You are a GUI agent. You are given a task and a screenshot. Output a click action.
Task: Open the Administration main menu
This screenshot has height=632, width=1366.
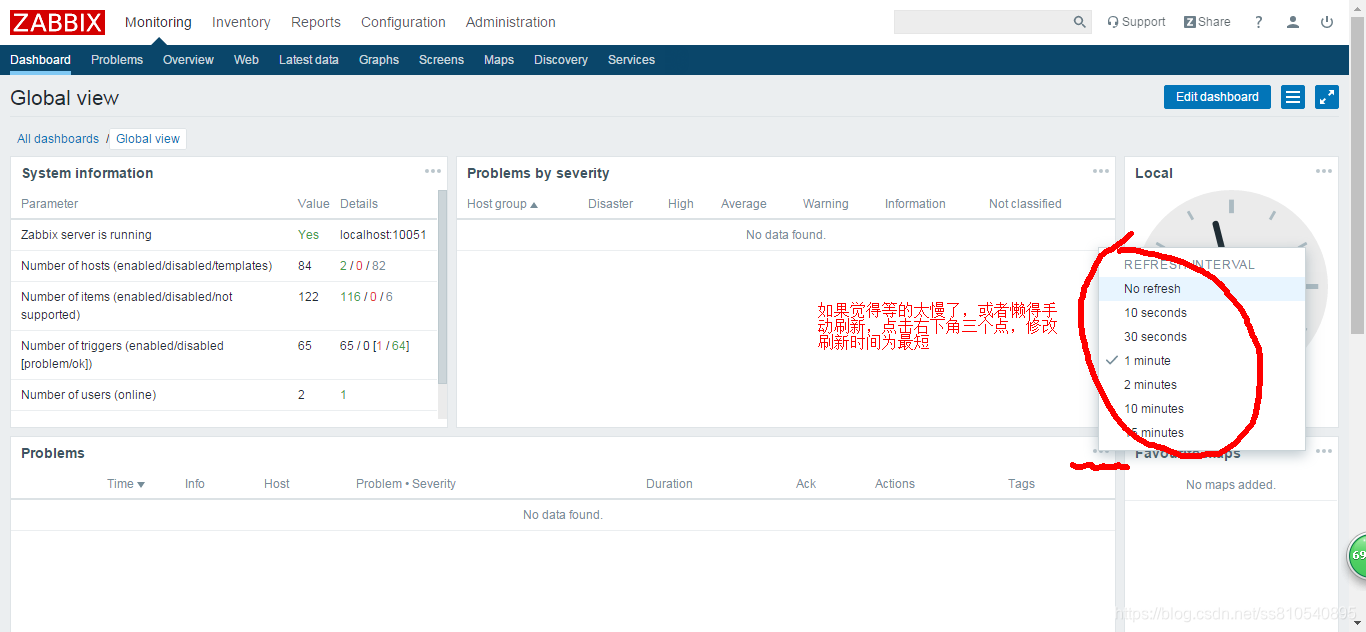click(511, 22)
